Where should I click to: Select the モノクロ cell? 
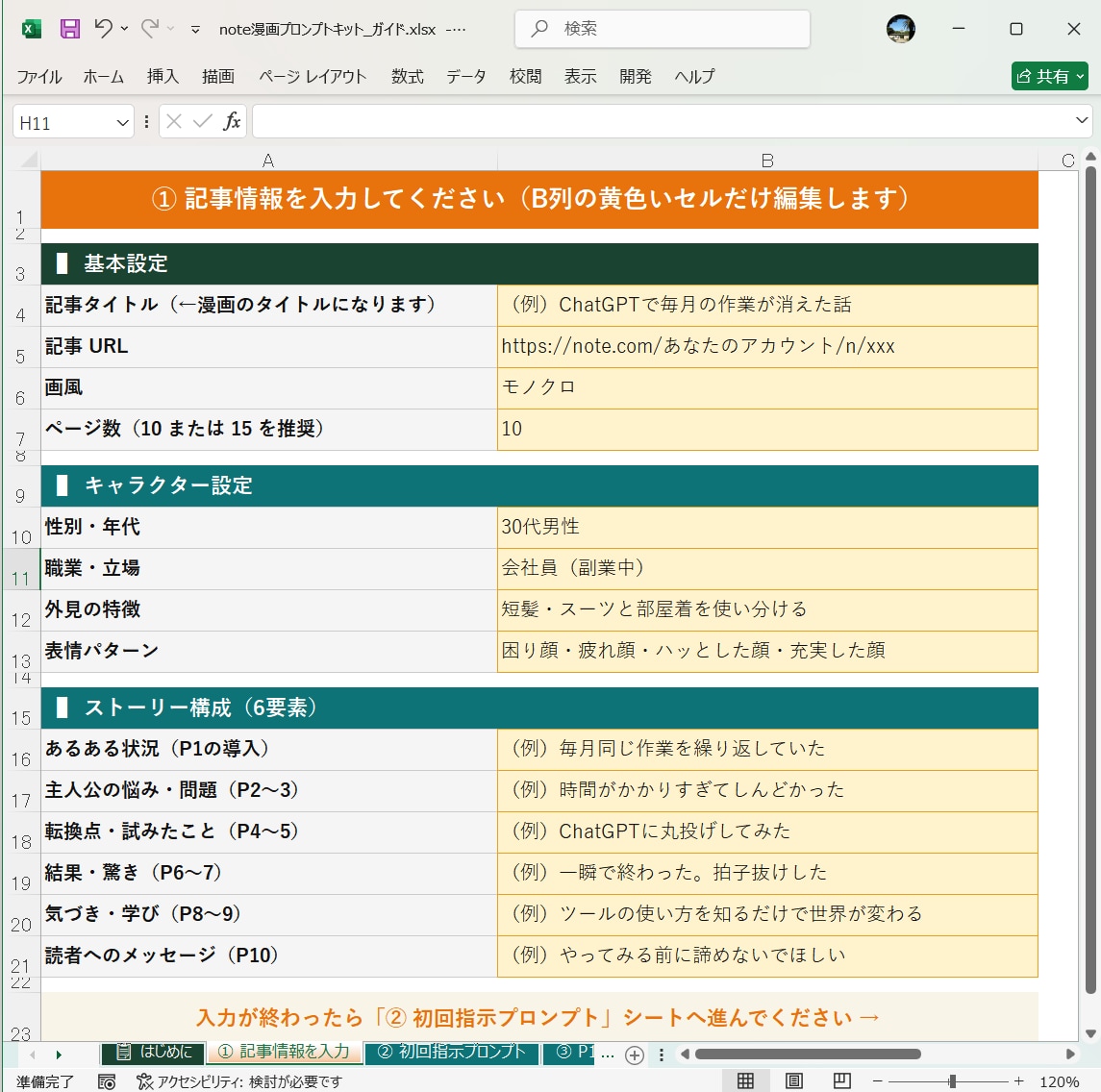coord(767,388)
